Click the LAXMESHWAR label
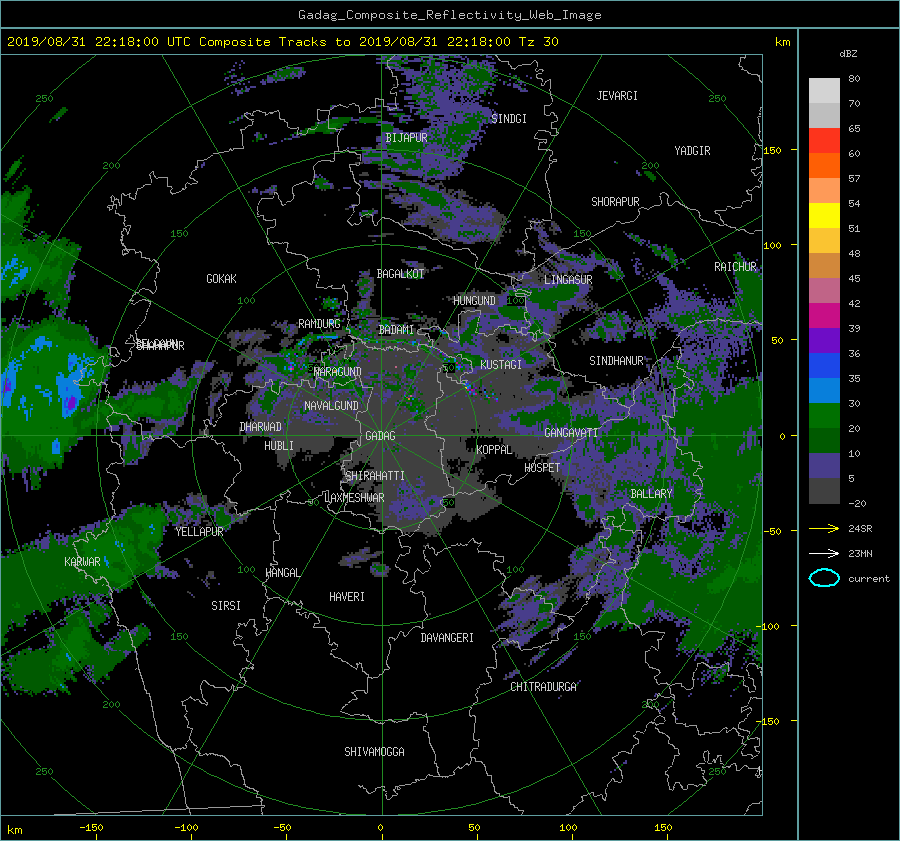The image size is (900, 841). point(354,498)
